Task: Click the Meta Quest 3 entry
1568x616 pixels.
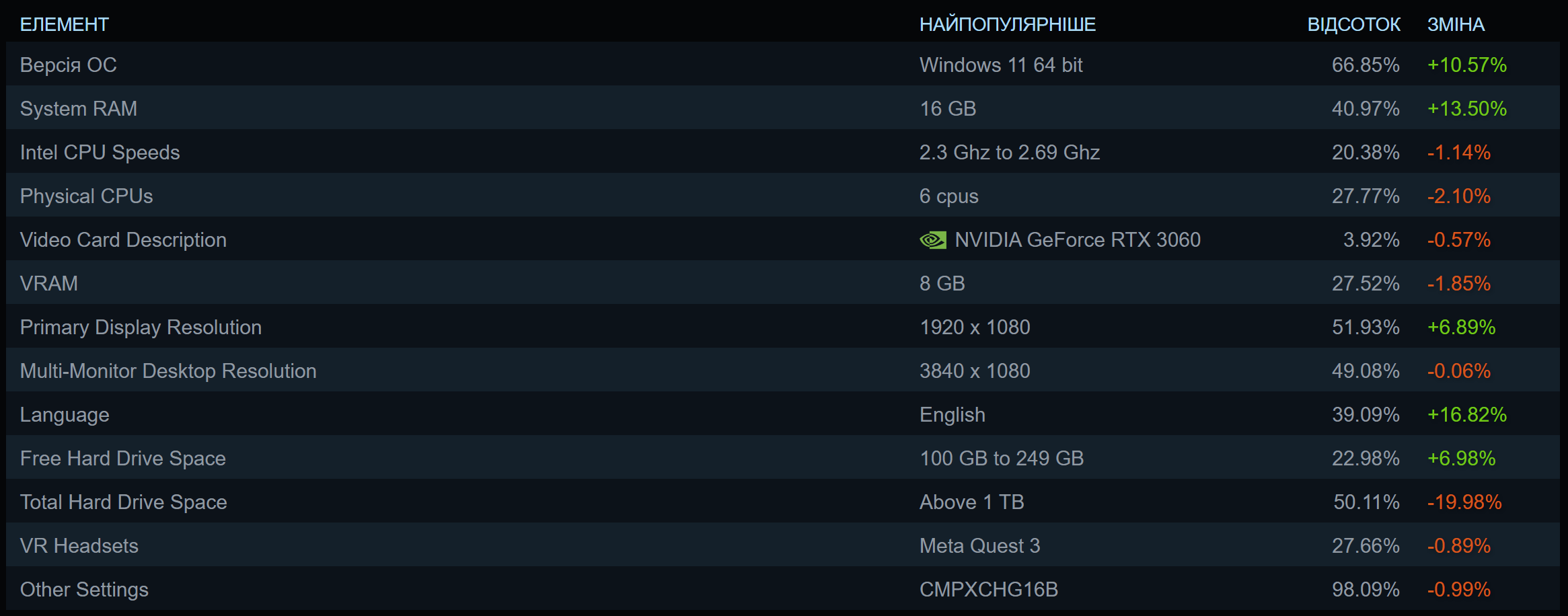Action: pyautogui.click(x=979, y=546)
